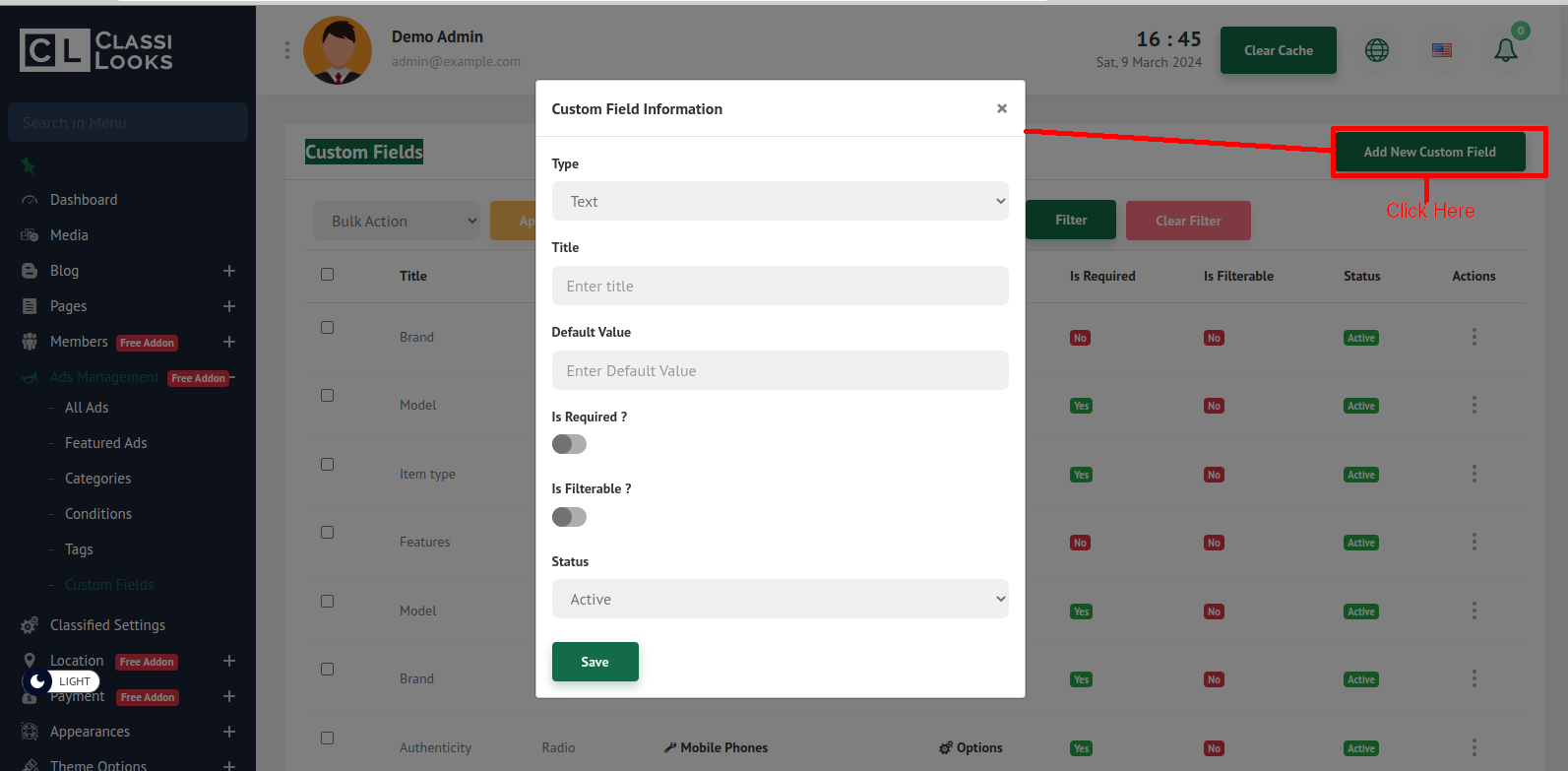Open the Type dropdown
Image resolution: width=1568 pixels, height=771 pixels.
tap(780, 201)
